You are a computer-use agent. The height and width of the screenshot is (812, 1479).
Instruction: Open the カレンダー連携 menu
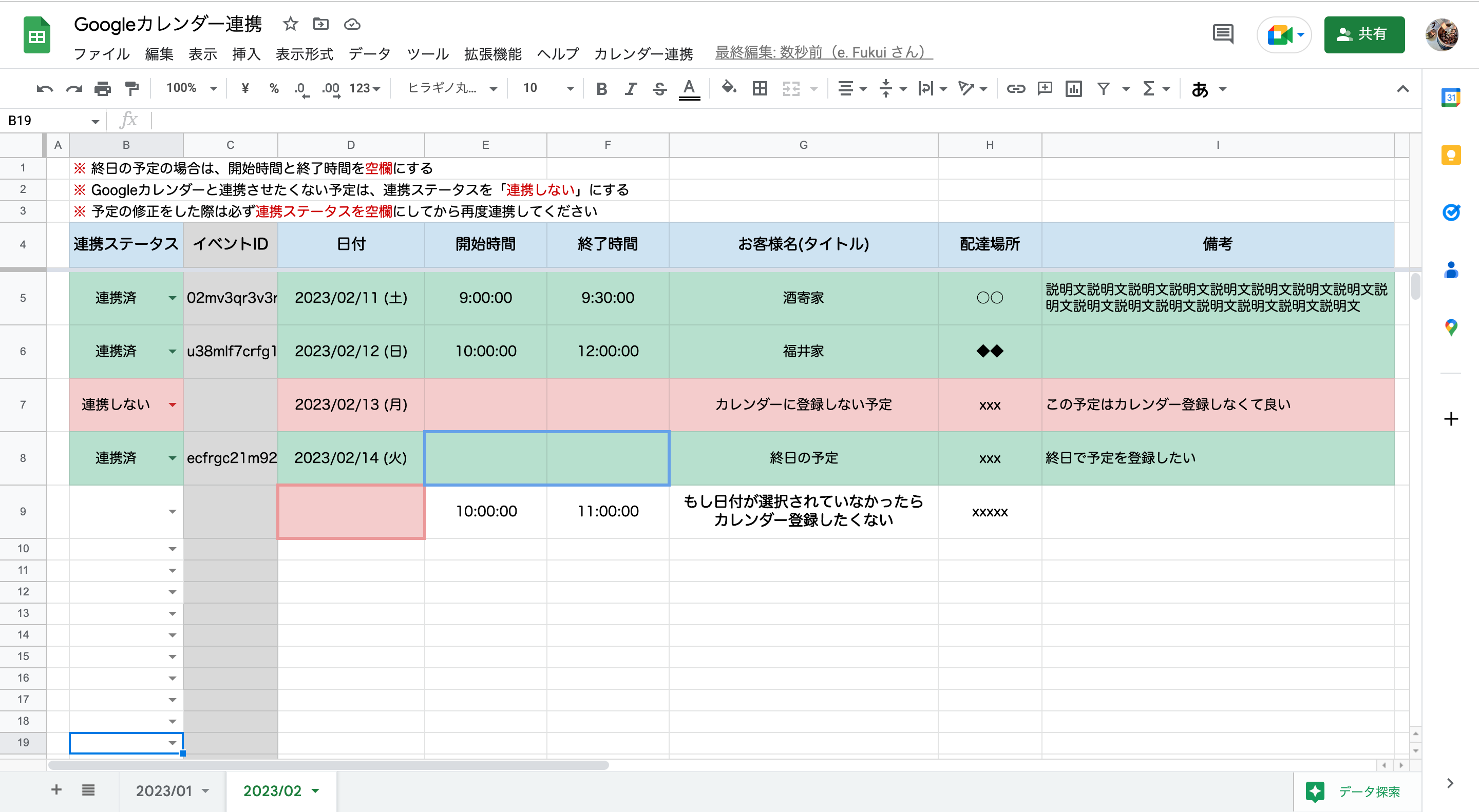pos(643,53)
